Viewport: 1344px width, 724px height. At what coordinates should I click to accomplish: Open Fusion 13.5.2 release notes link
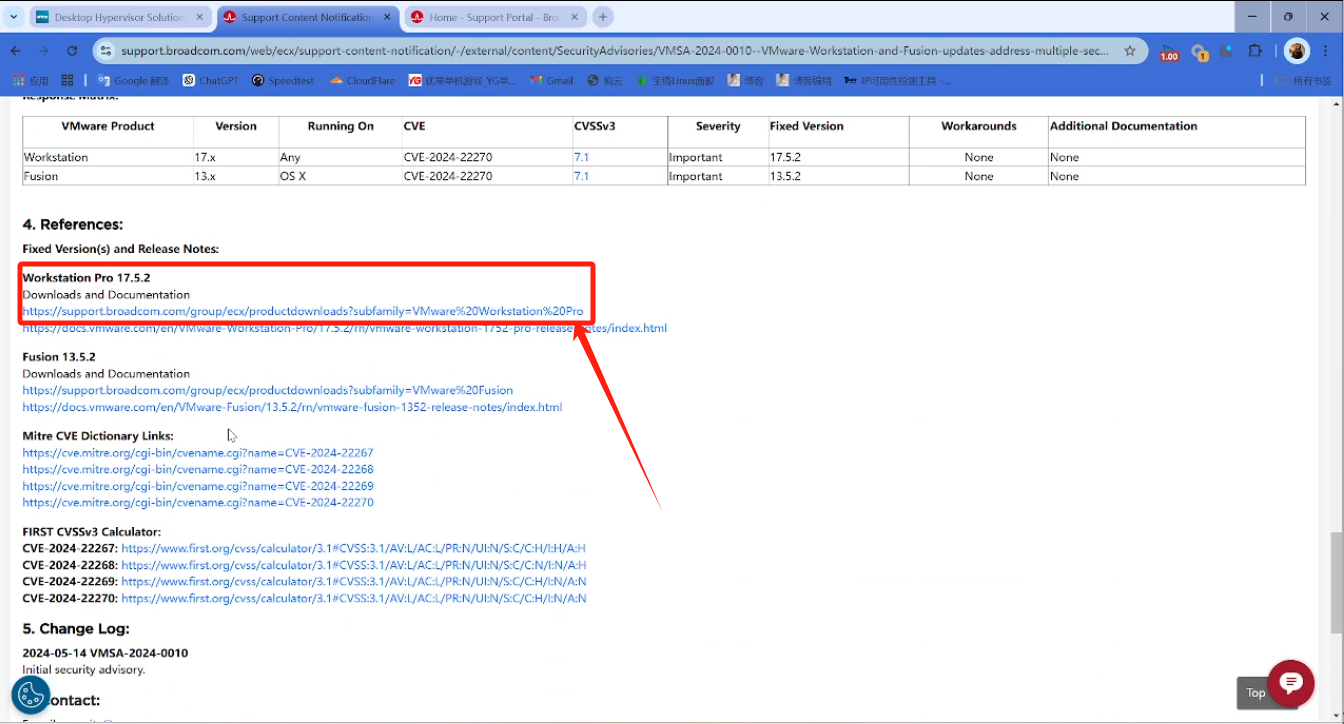coord(292,407)
